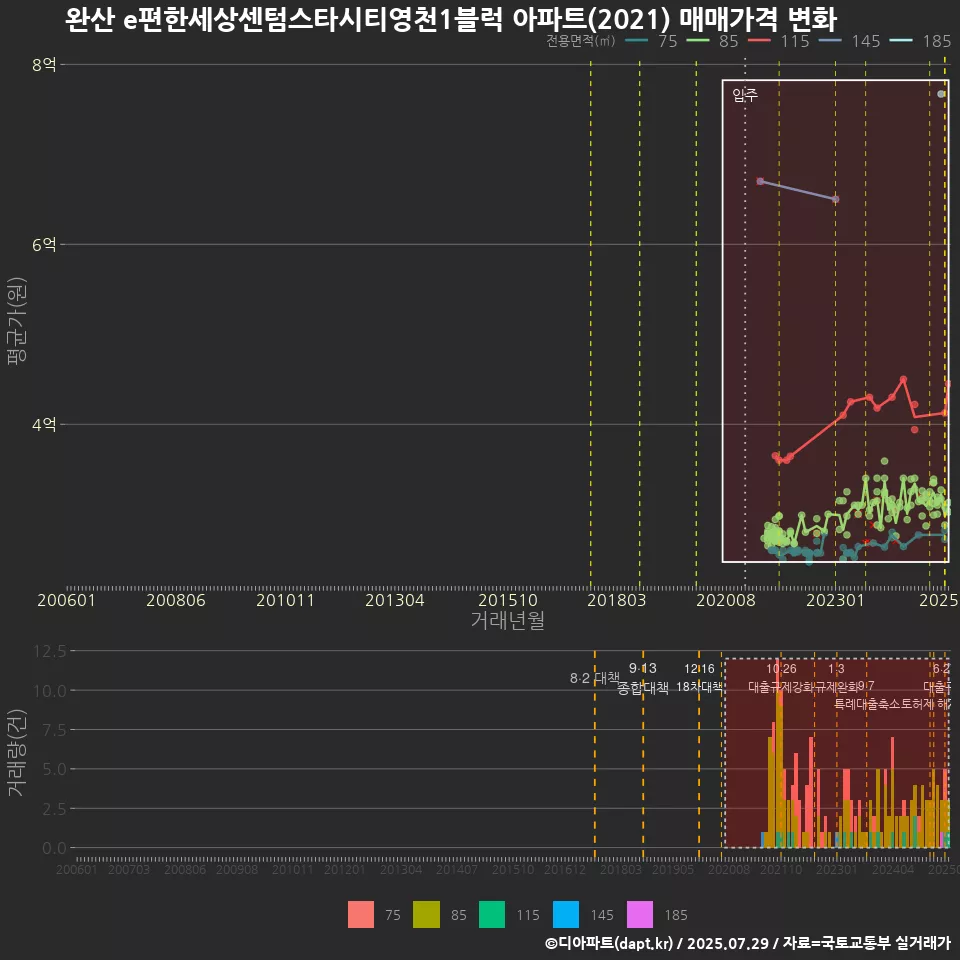This screenshot has width=960, height=960.
Task: Click the 201304 label on the price chart axis
Action: click(x=395, y=600)
